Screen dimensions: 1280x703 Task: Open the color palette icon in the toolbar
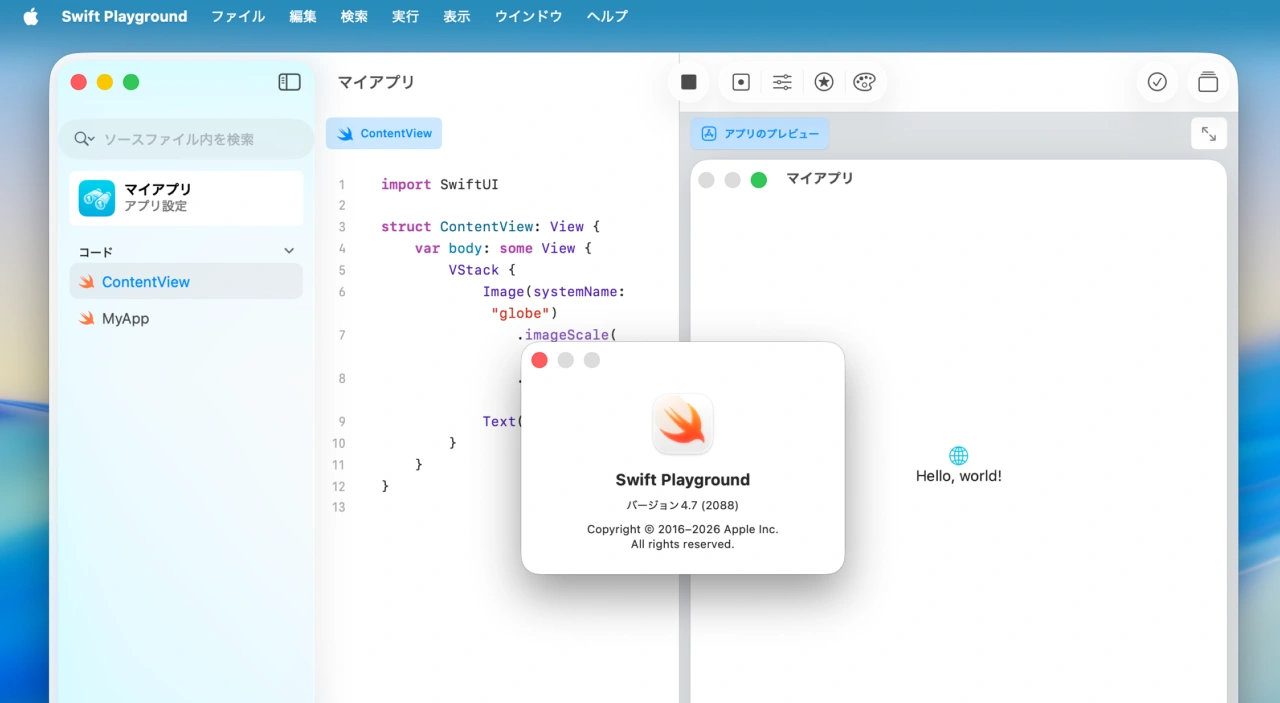point(864,82)
